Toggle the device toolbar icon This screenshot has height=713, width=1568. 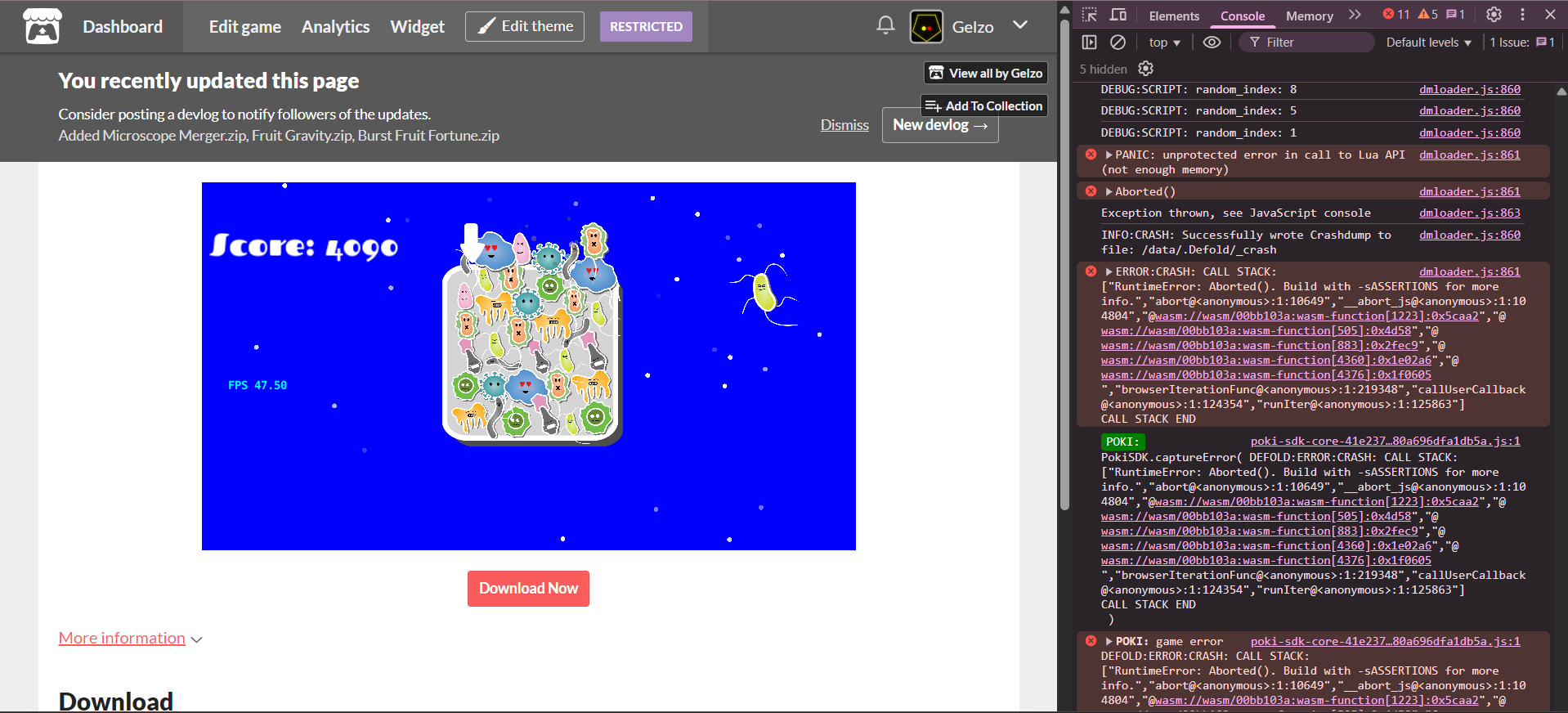[1118, 15]
